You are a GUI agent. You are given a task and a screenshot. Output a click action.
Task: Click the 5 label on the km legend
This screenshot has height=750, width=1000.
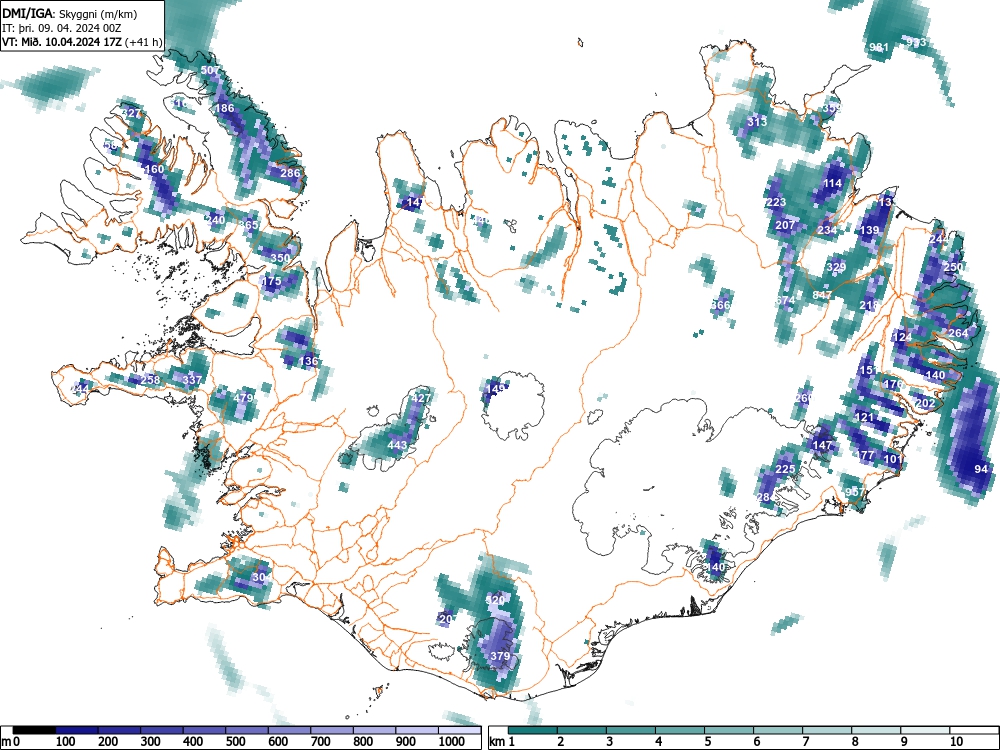point(707,742)
